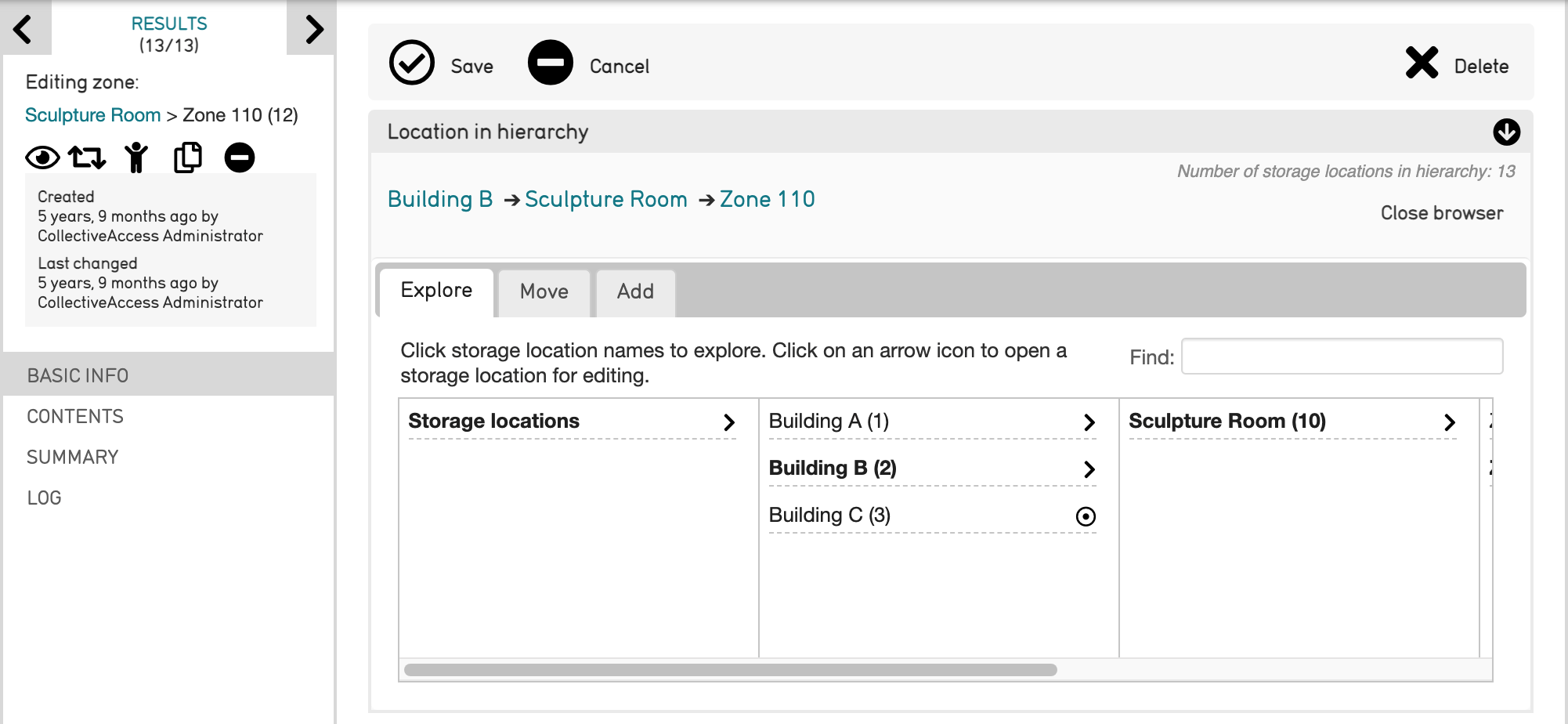The width and height of the screenshot is (1568, 724).
Task: Click the Find input field
Action: (1342, 357)
